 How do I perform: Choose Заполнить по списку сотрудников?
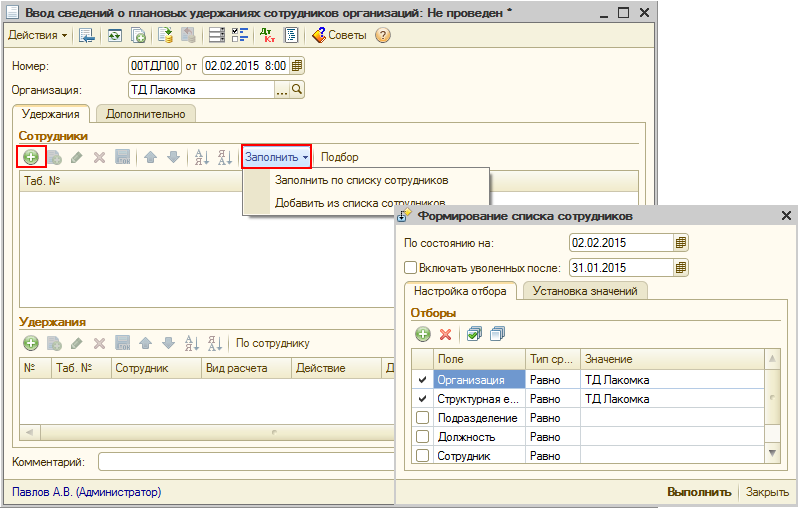(360, 180)
